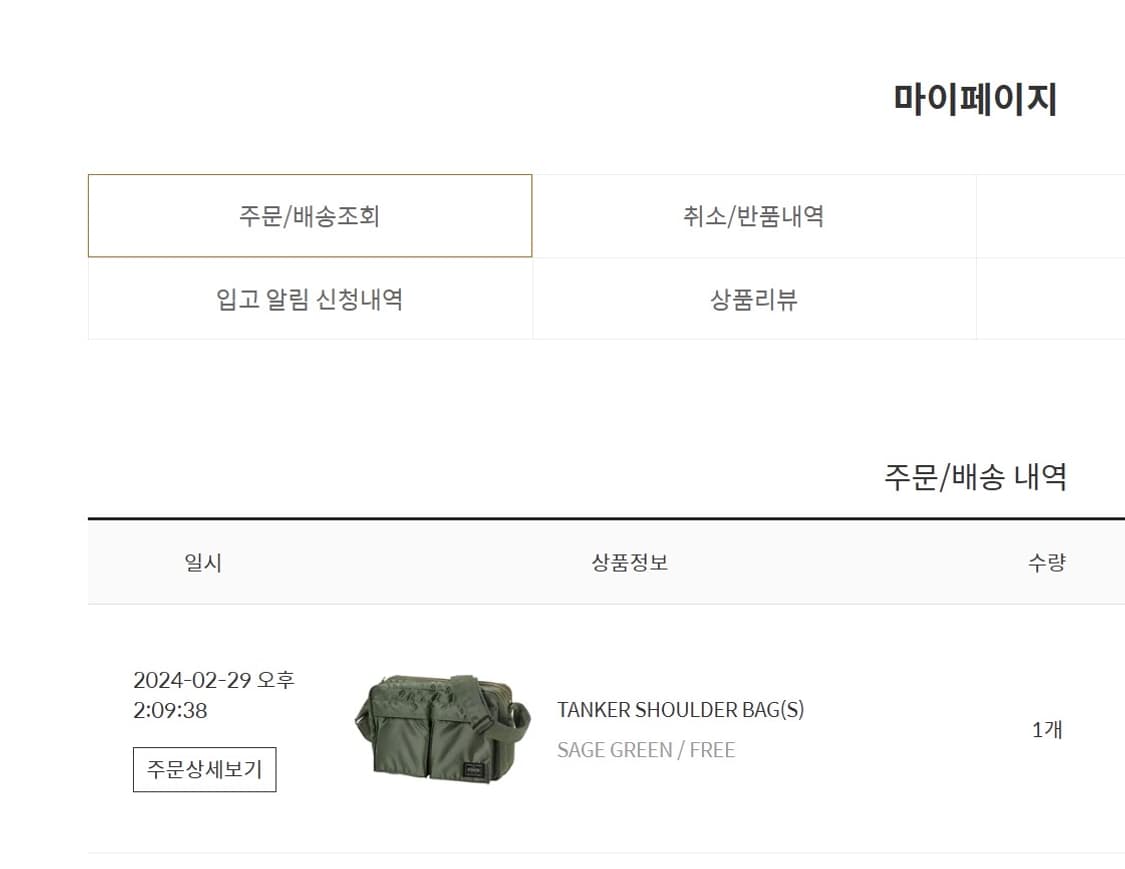Open the 취소/반품내역 tab
Image resolution: width=1125 pixels, height=869 pixels.
coord(754,215)
